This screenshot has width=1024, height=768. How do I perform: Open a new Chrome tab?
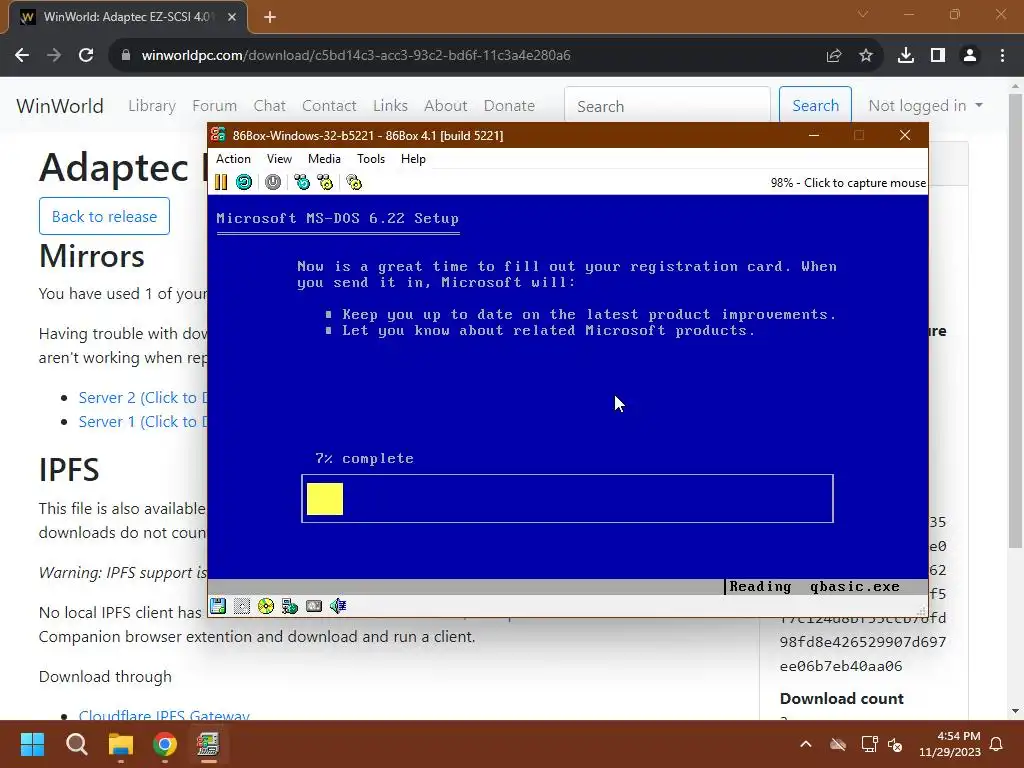click(270, 17)
